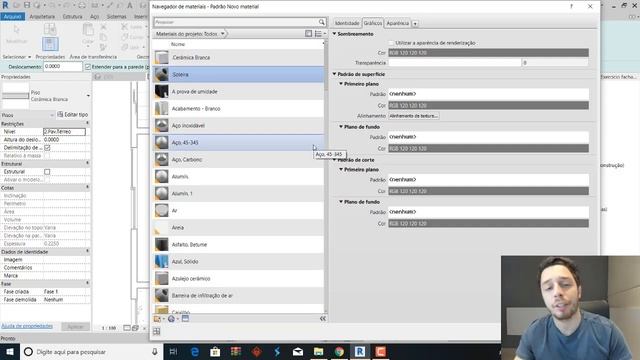The width and height of the screenshot is (640, 360).
Task: Click the help question mark in dialog title
Action: (x=571, y=7)
